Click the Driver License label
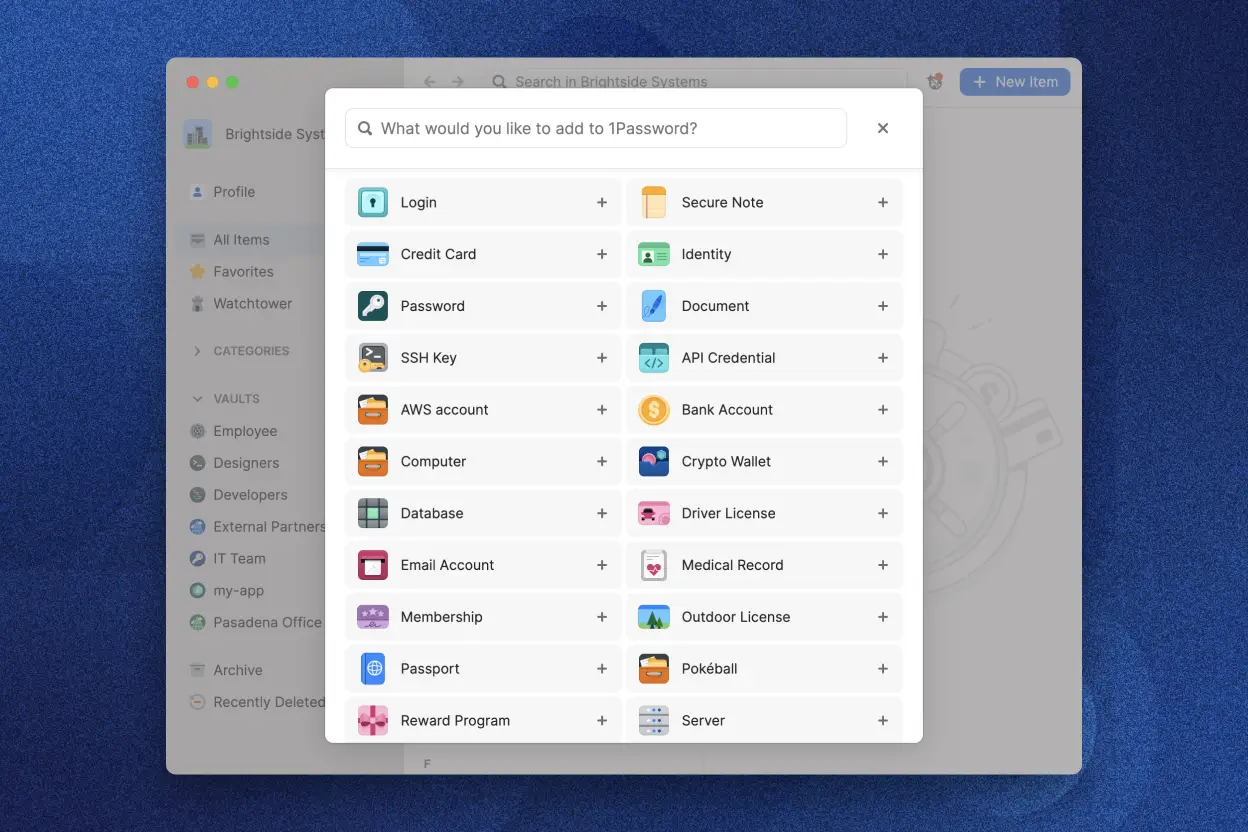The image size is (1248, 832). coord(728,513)
